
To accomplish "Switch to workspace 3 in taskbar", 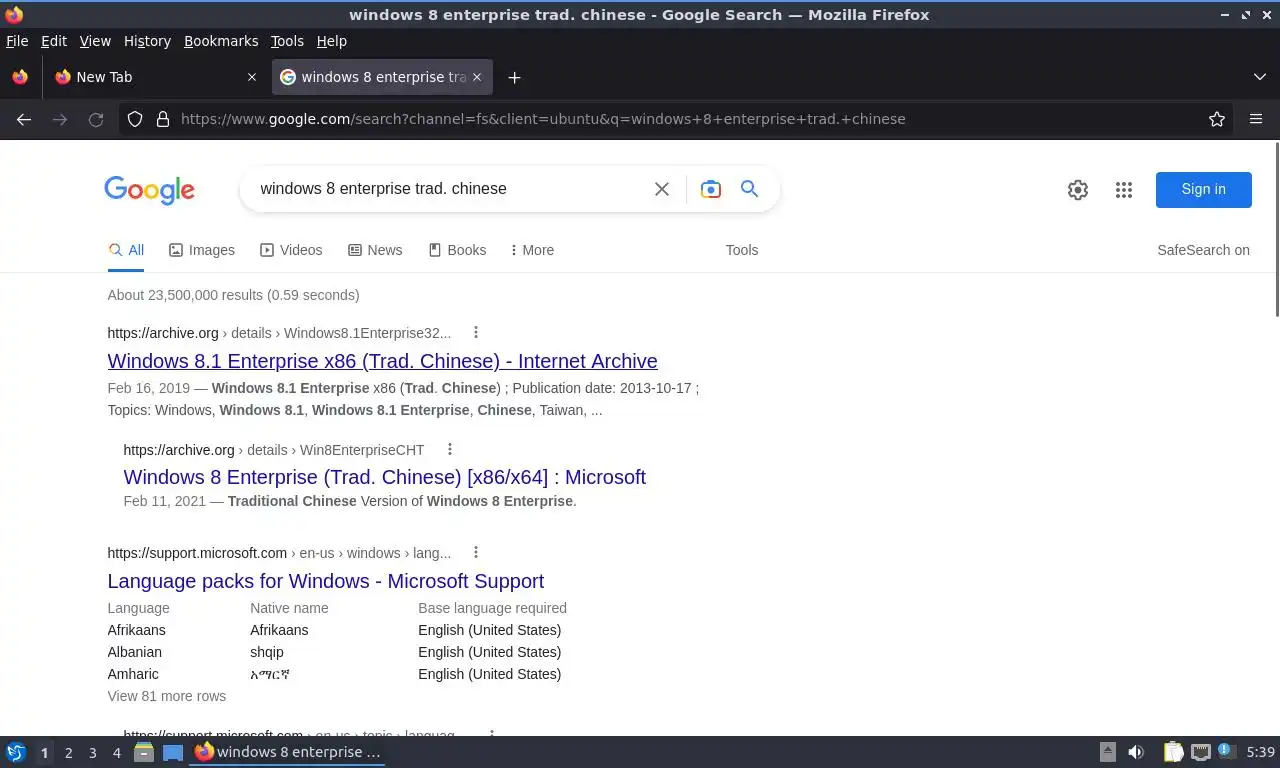I will tap(92, 752).
